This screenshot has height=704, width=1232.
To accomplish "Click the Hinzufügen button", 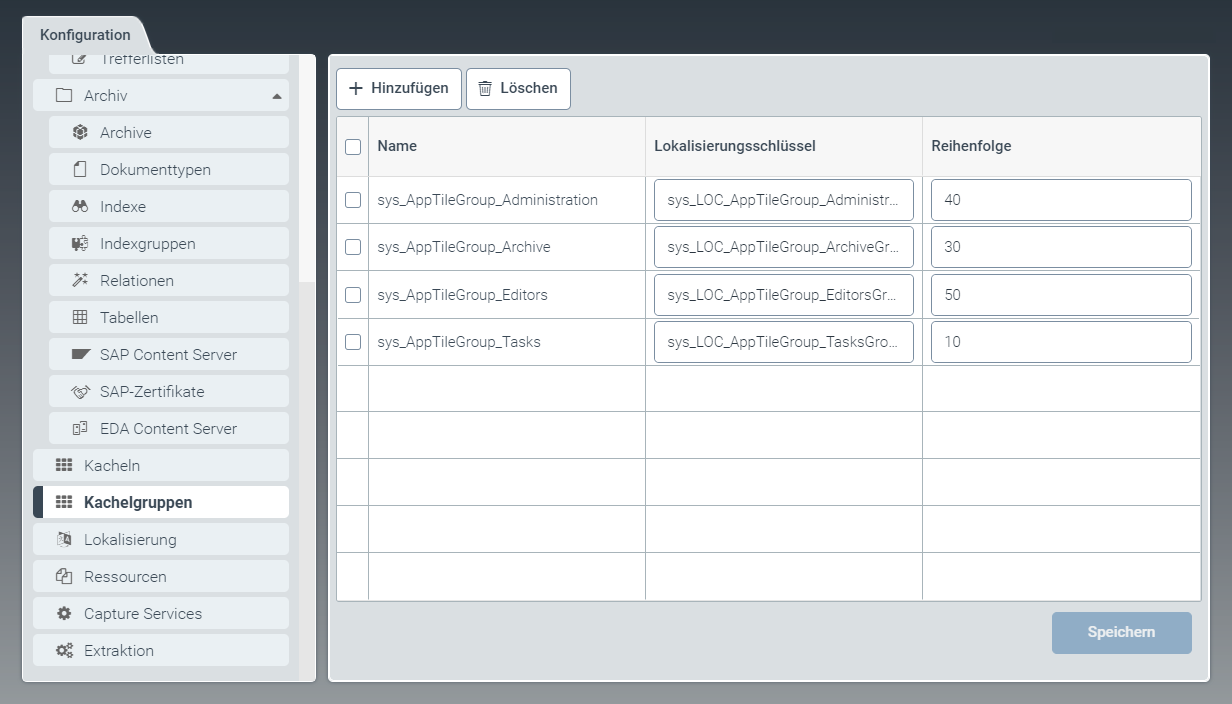I will pyautogui.click(x=398, y=88).
